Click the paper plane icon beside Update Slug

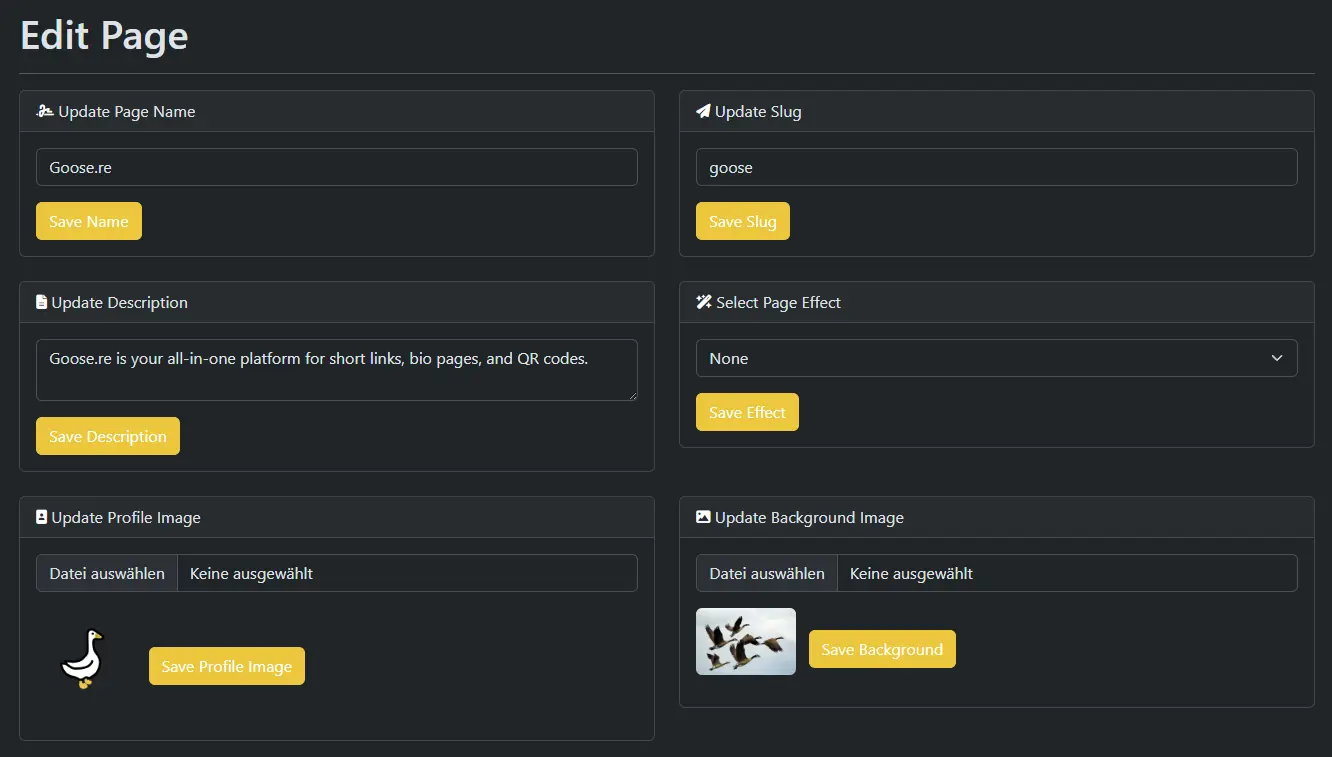(703, 112)
